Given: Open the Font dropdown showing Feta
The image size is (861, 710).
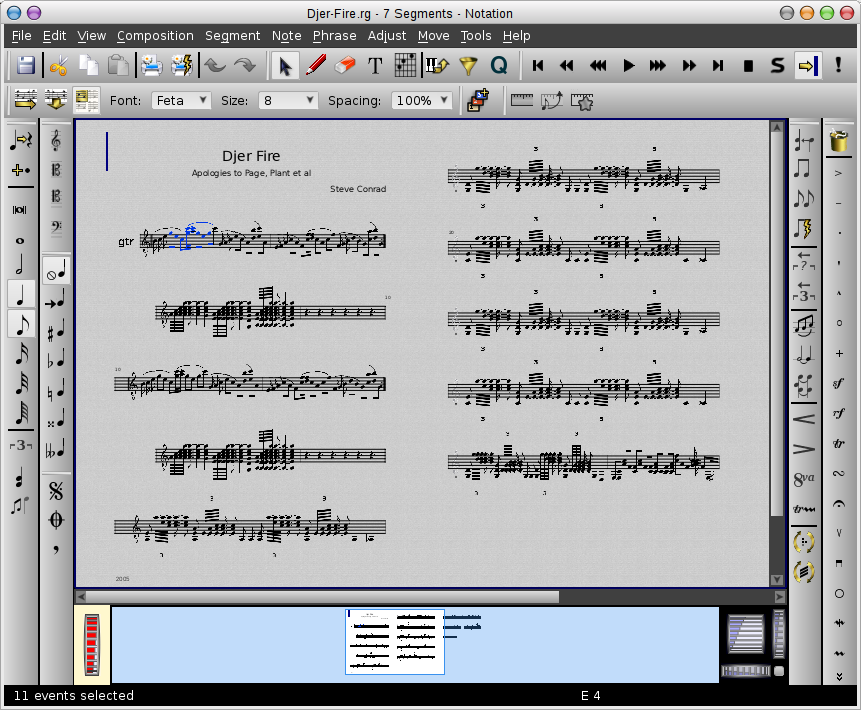Looking at the screenshot, I should [x=181, y=100].
